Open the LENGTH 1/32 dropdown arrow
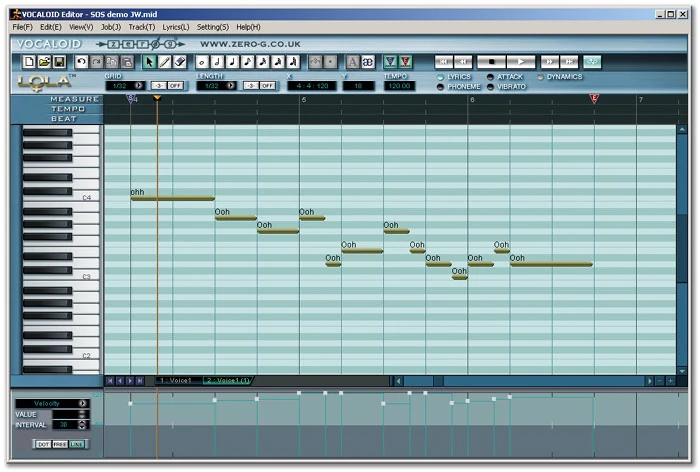This screenshot has height=472, width=700. tap(231, 85)
